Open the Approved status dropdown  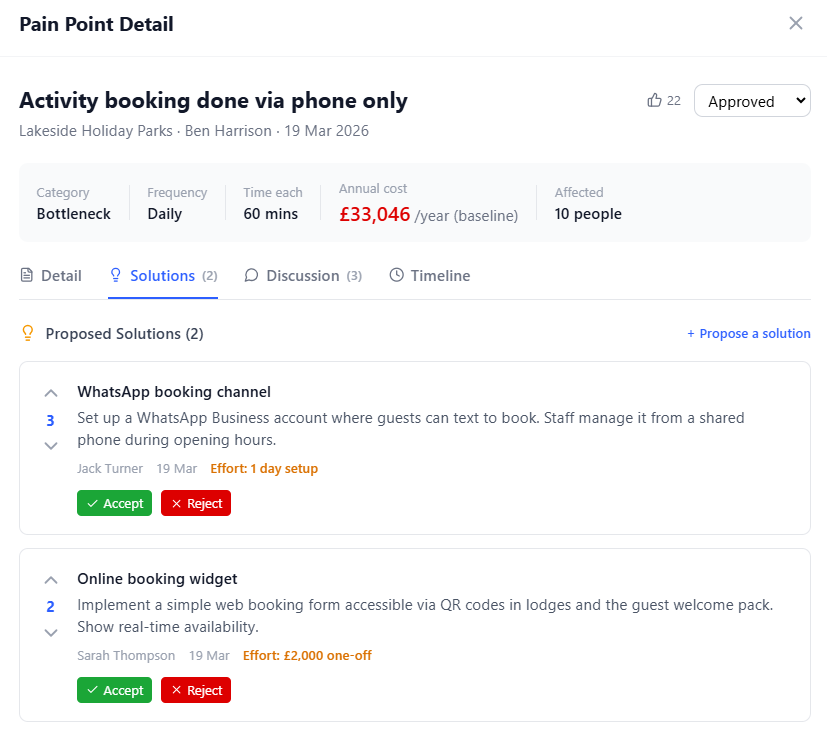click(x=751, y=101)
